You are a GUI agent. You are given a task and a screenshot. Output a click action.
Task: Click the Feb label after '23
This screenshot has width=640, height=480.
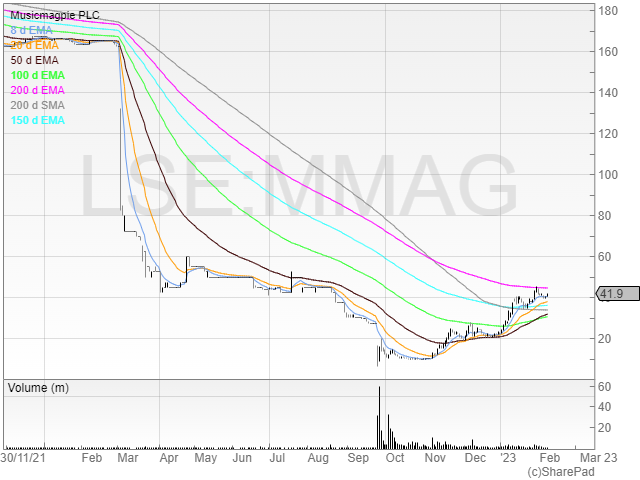coord(550,458)
